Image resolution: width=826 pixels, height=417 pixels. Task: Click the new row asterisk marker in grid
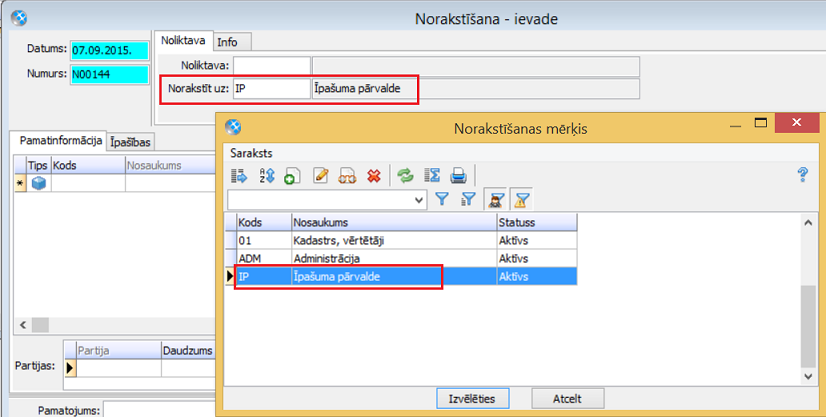pyautogui.click(x=20, y=183)
